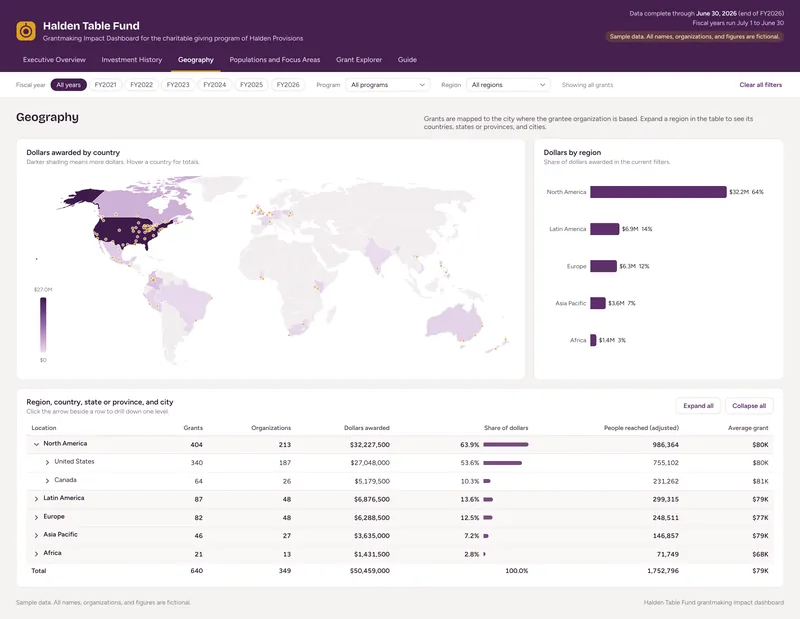Click Australia on the world map
Image resolution: width=800 pixels, height=619 pixels.
(x=454, y=324)
